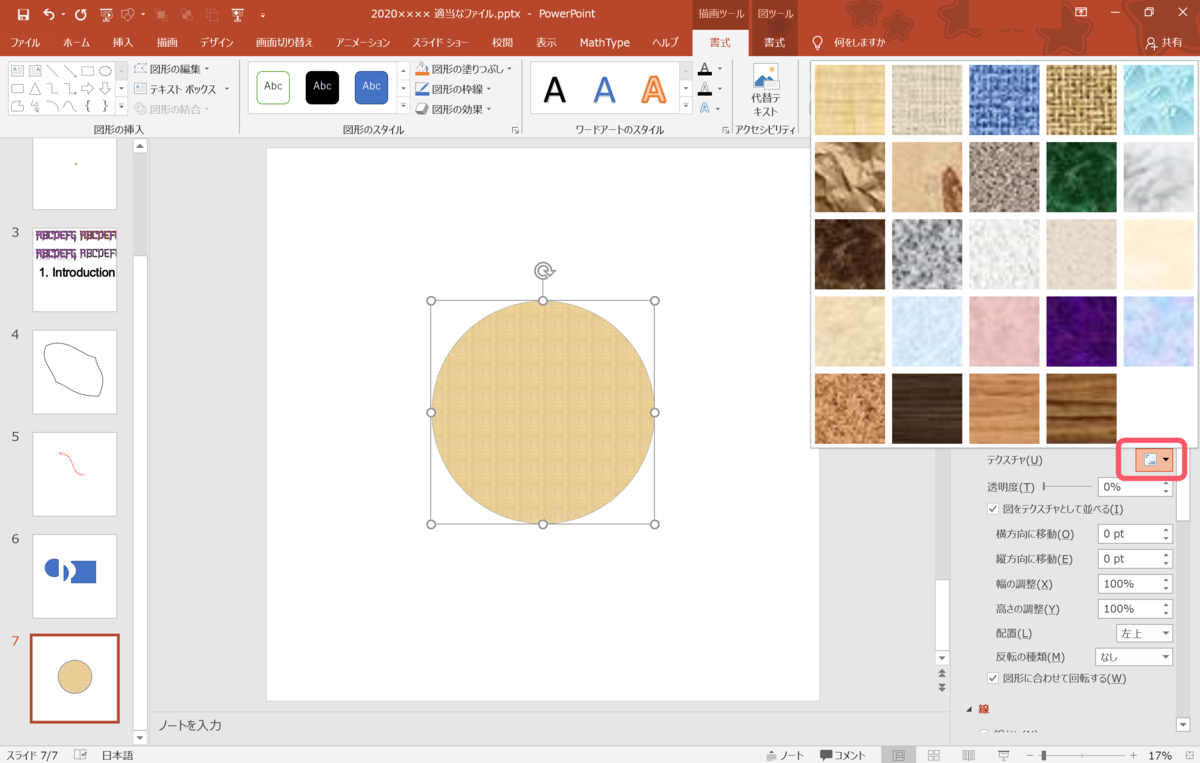Pick the water droplets texture swatch
The width and height of the screenshot is (1200, 763).
pyautogui.click(x=1158, y=100)
